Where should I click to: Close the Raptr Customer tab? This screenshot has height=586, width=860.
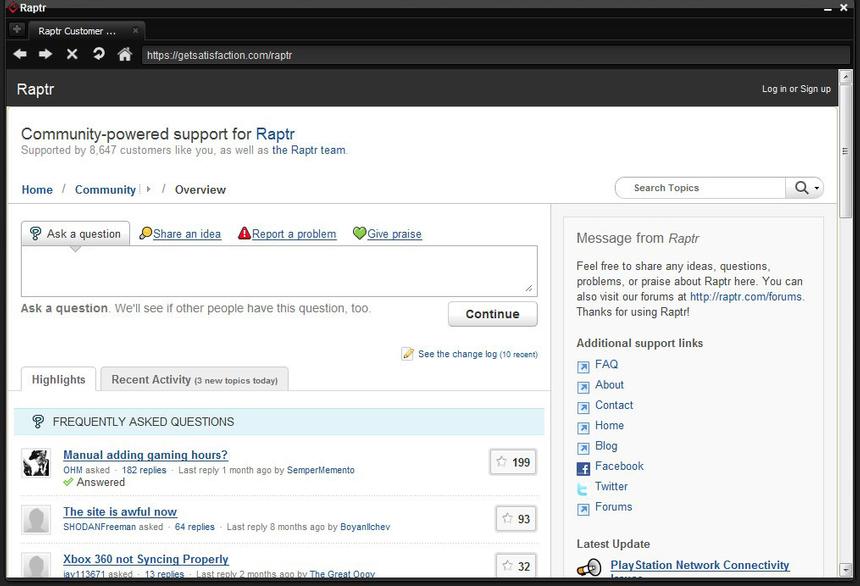(x=136, y=30)
